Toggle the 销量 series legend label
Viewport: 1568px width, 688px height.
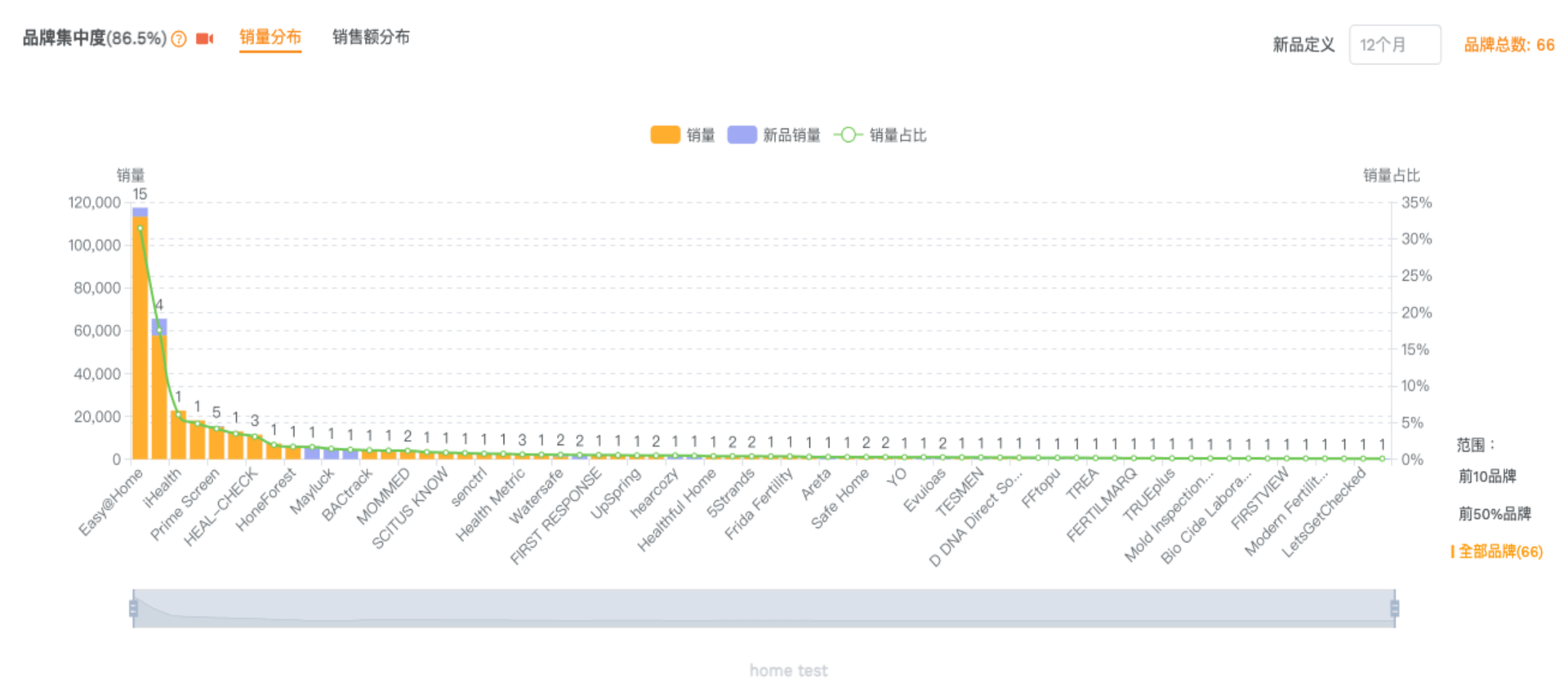click(701, 135)
